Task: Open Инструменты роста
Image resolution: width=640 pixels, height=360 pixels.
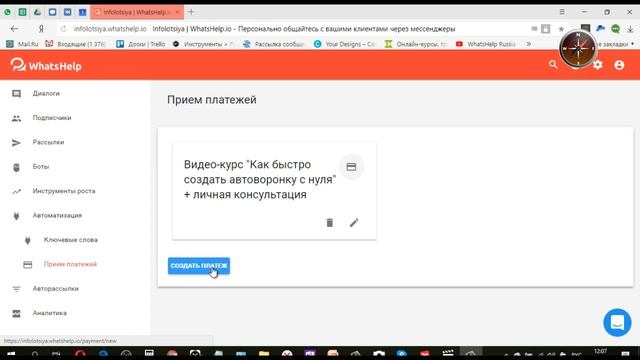Action: (x=64, y=191)
